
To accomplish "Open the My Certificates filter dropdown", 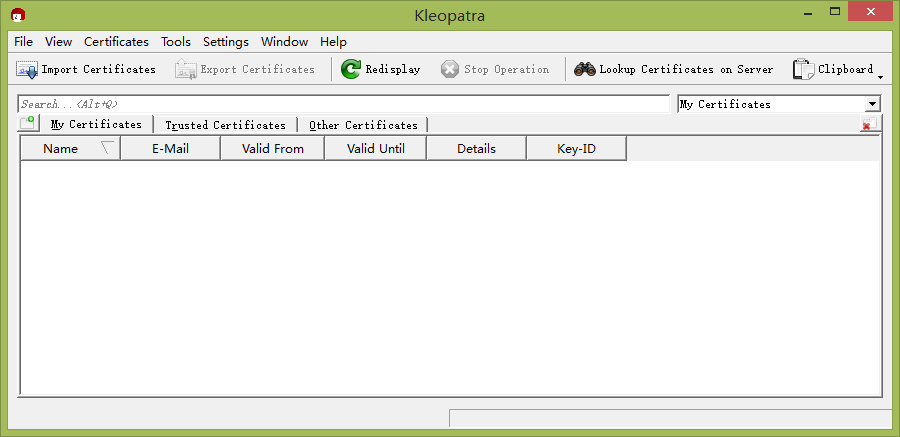I will coord(779,105).
